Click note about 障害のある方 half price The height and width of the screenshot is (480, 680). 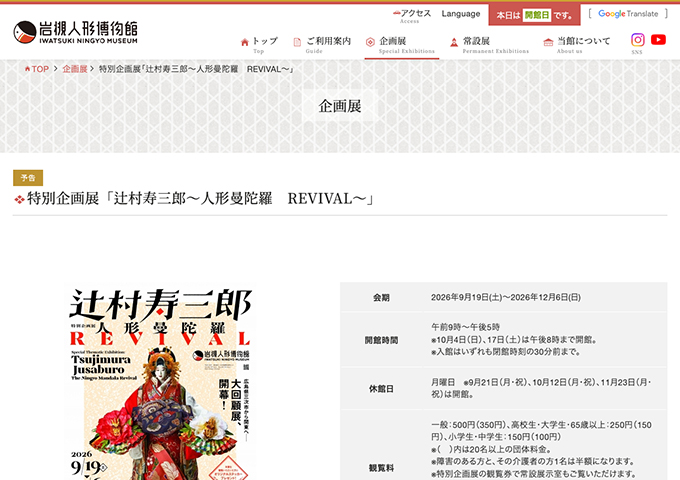tap(533, 461)
